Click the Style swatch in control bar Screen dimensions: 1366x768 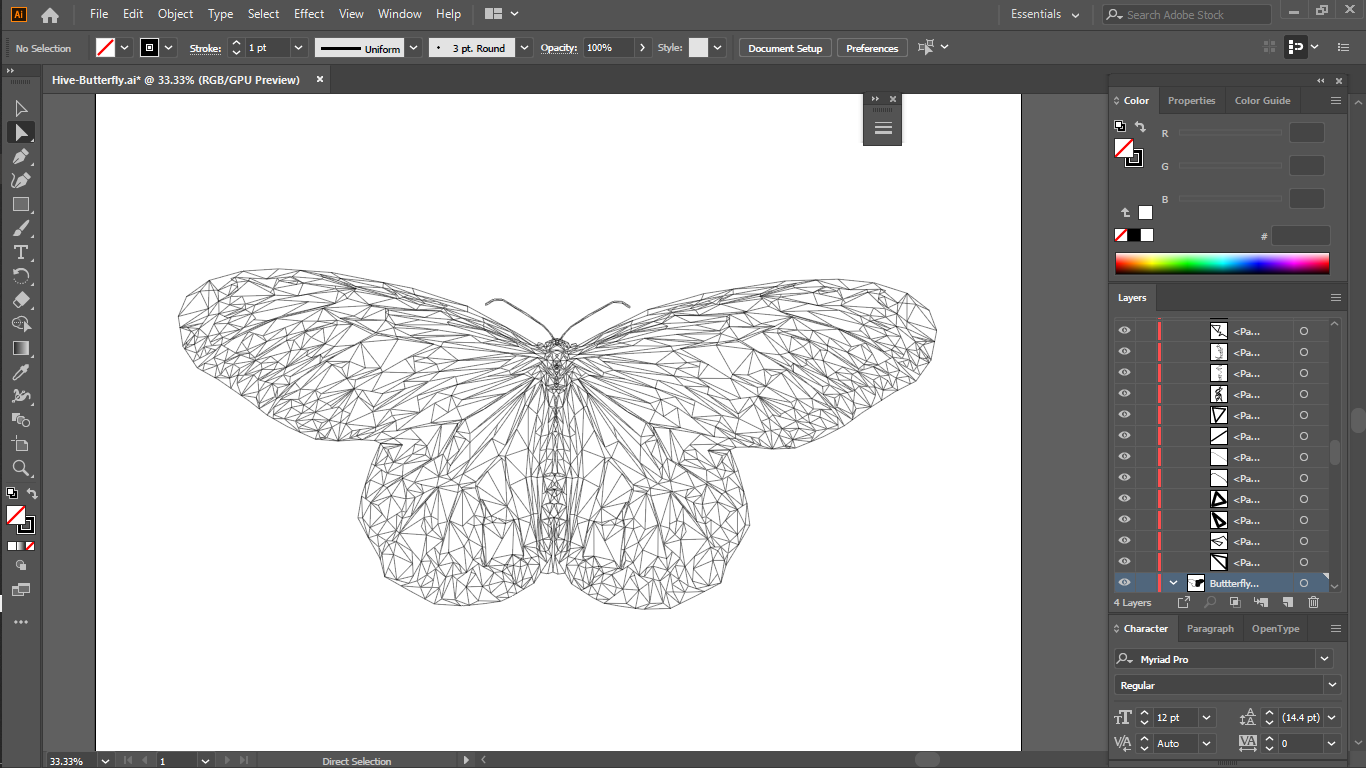pos(698,48)
